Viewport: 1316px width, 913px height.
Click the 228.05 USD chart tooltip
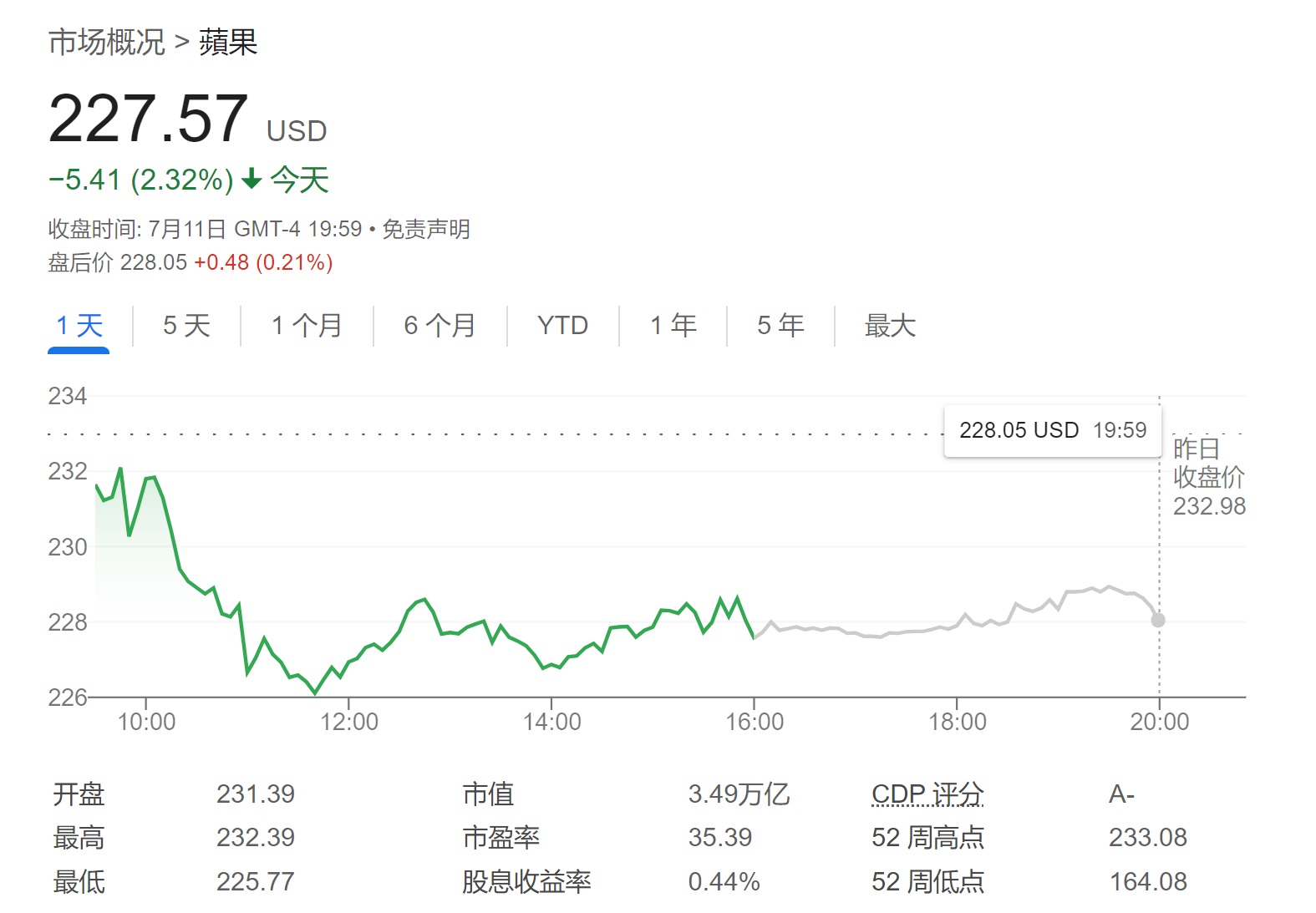tap(1052, 430)
